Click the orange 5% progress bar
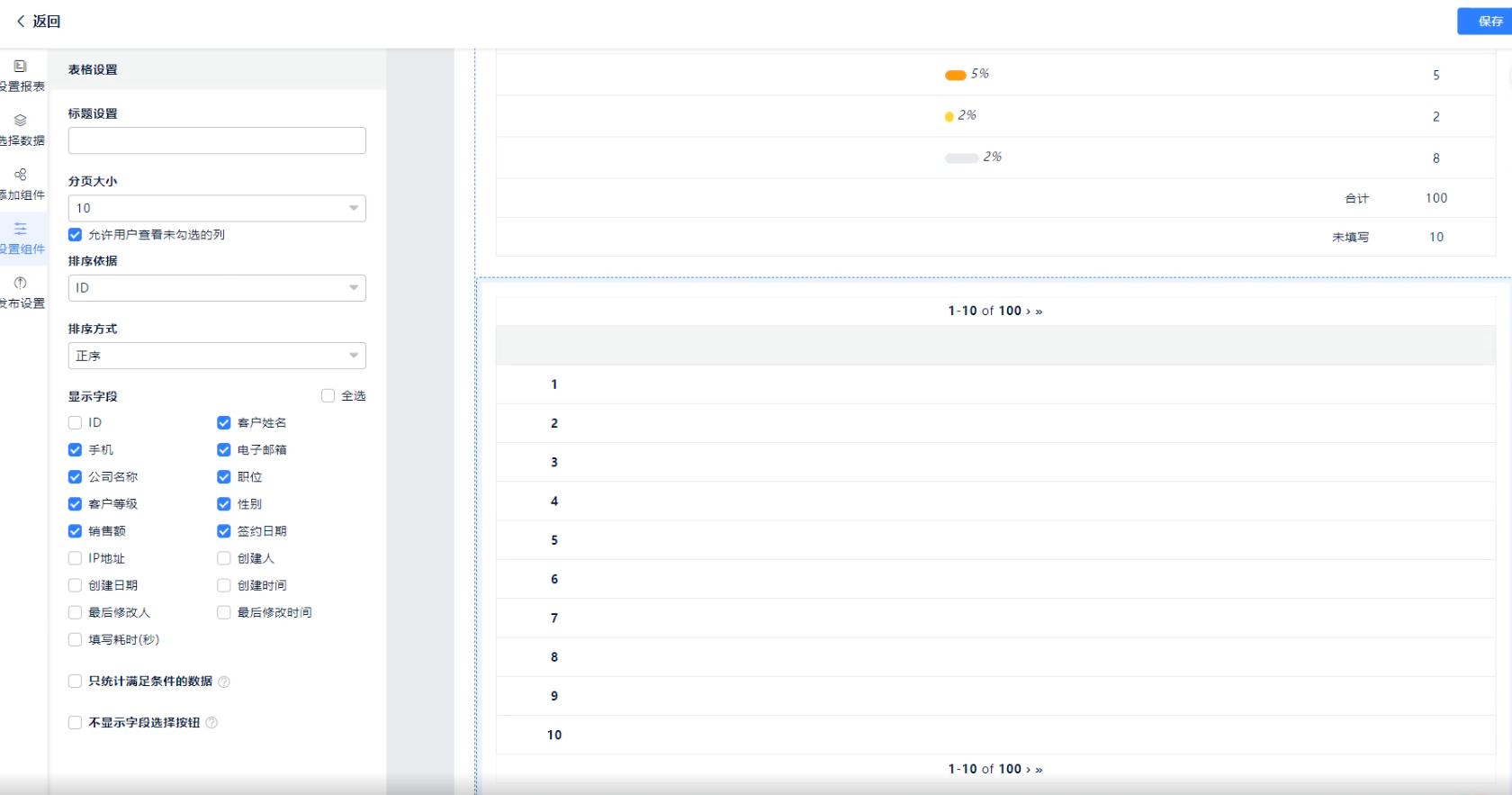This screenshot has height=795, width=1512. pyautogui.click(x=955, y=75)
